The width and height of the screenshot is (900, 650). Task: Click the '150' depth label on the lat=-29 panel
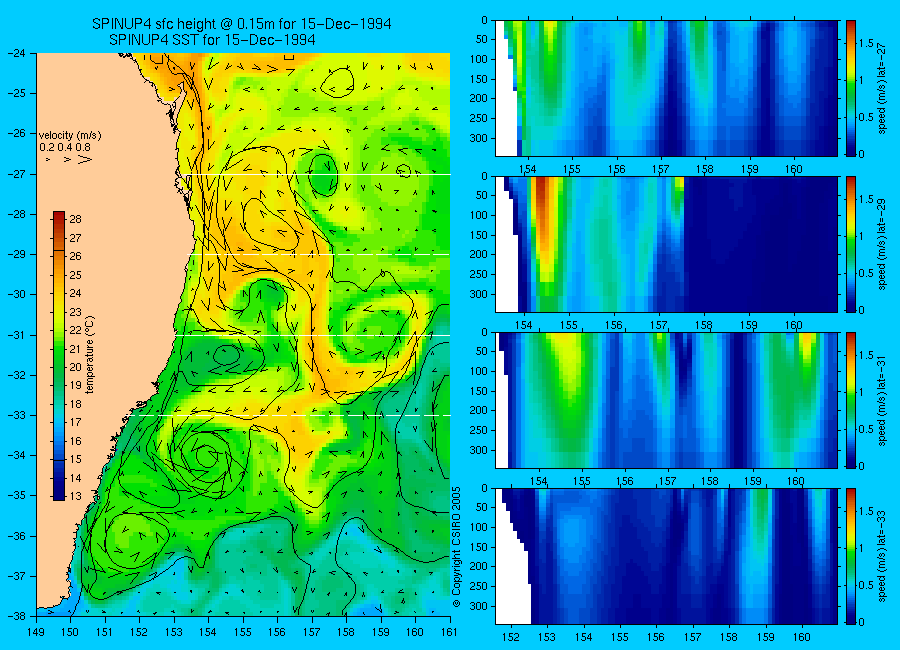tap(479, 235)
